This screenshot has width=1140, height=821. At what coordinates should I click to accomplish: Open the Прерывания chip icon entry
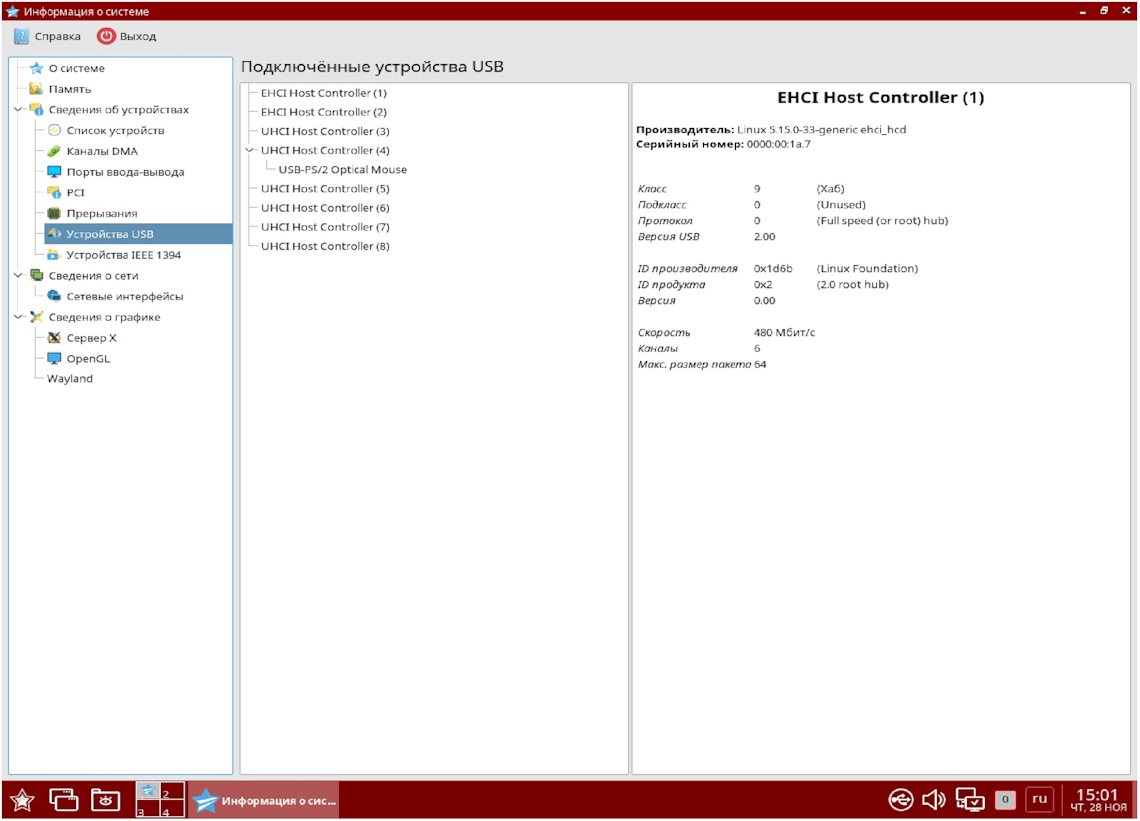tap(55, 213)
